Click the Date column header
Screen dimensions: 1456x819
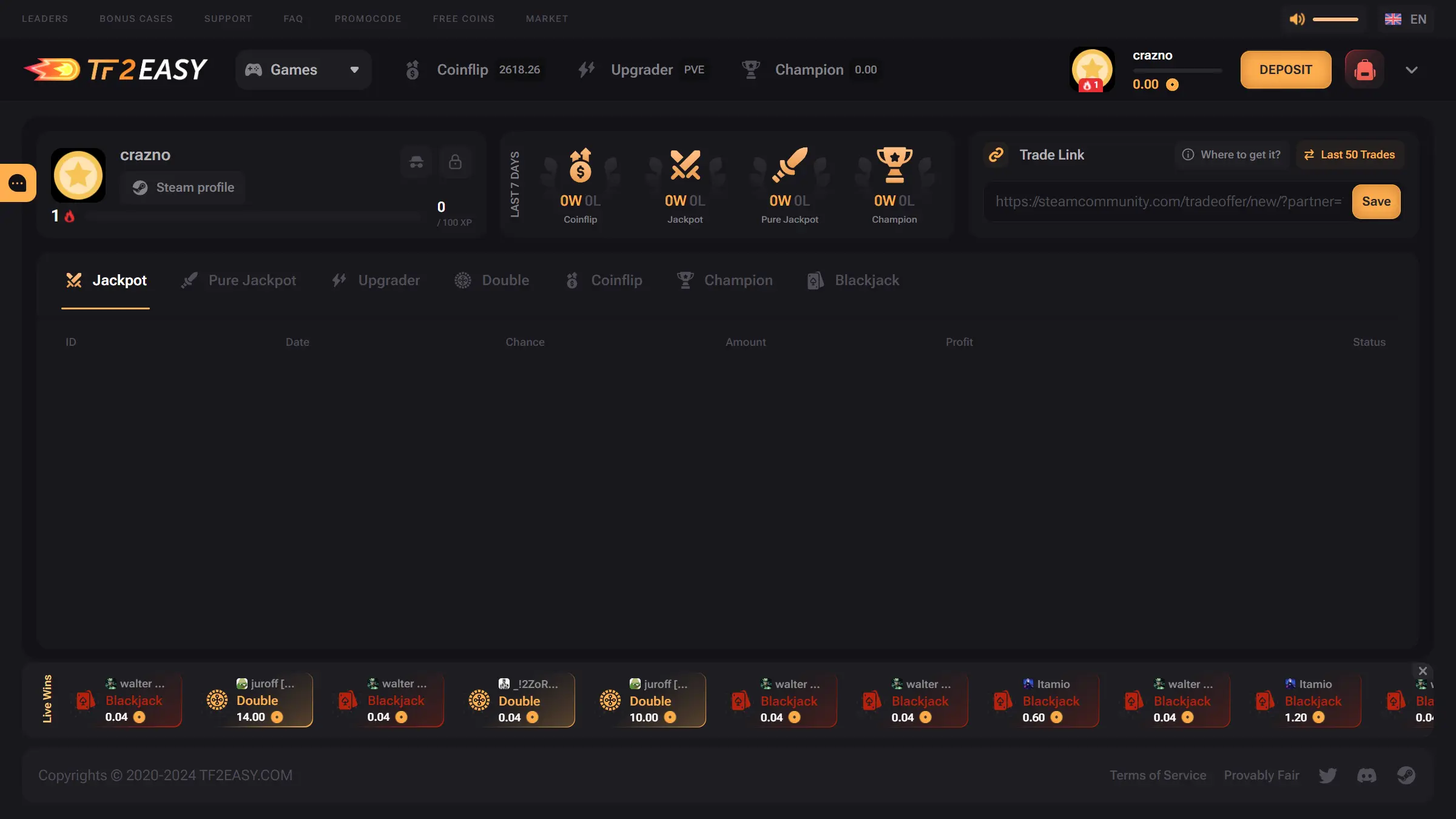[x=297, y=342]
